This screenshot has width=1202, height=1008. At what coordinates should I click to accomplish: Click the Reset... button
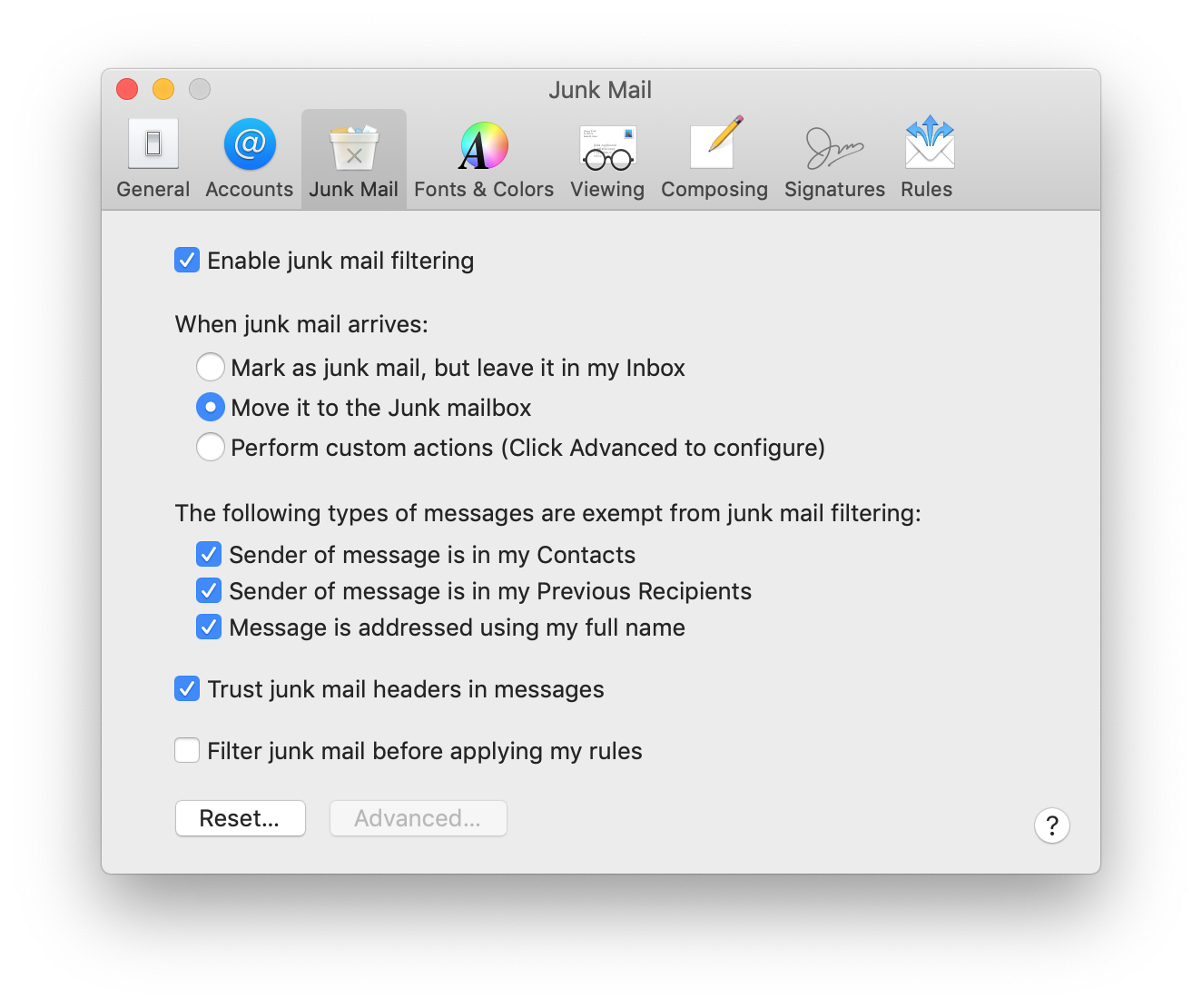click(241, 818)
